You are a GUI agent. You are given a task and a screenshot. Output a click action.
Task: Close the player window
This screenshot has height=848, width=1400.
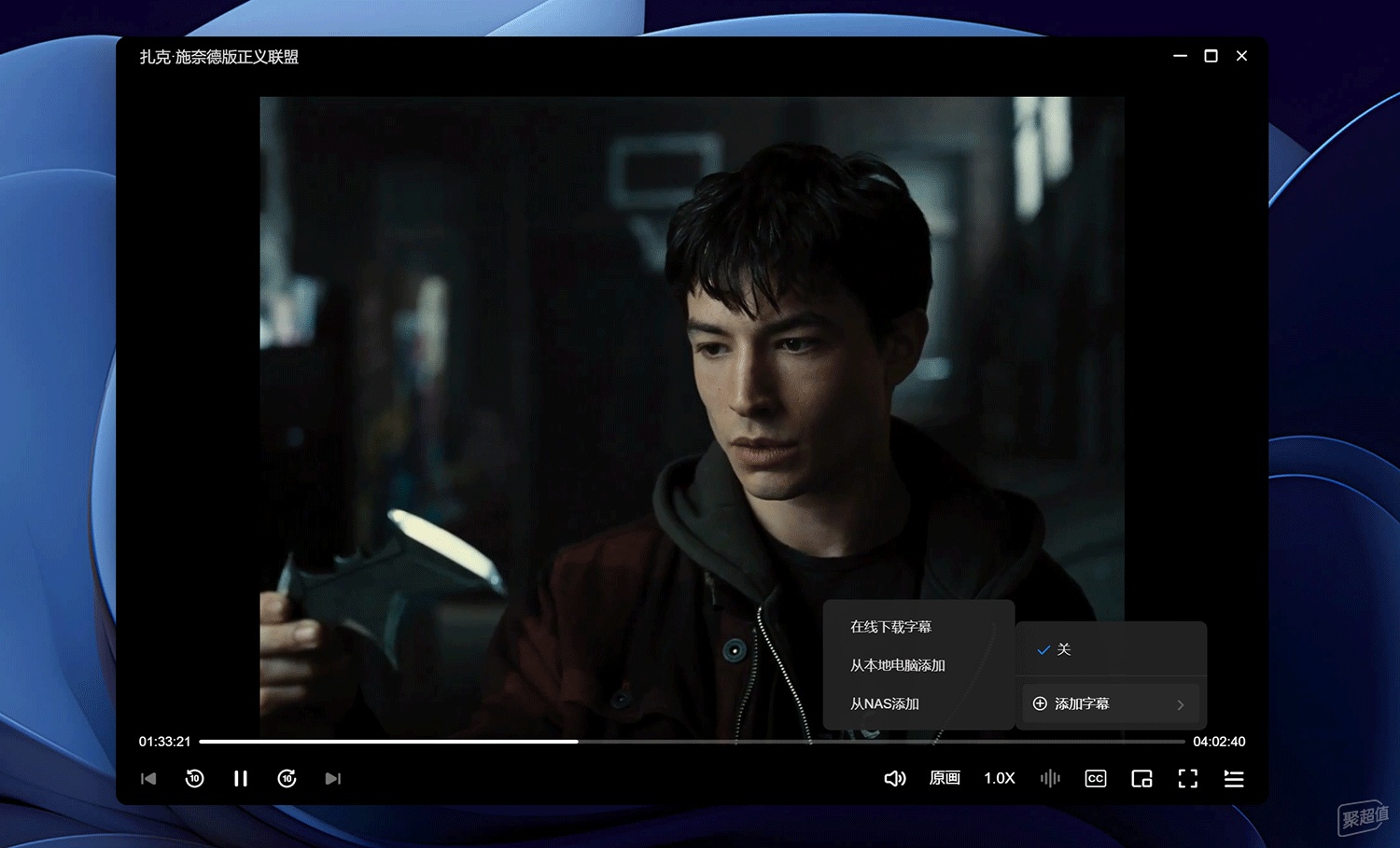pyautogui.click(x=1241, y=56)
